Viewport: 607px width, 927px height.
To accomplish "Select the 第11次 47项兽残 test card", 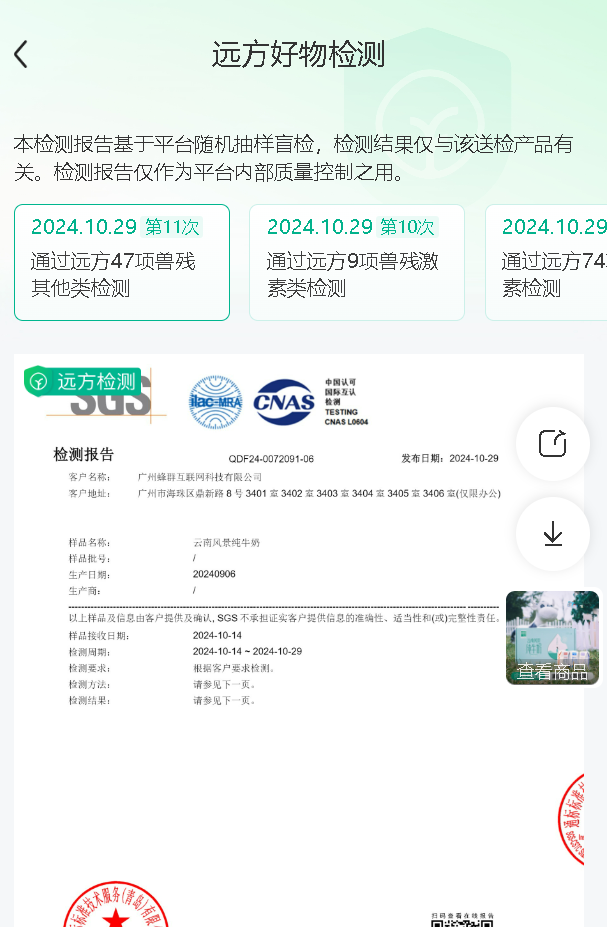I will pyautogui.click(x=122, y=262).
